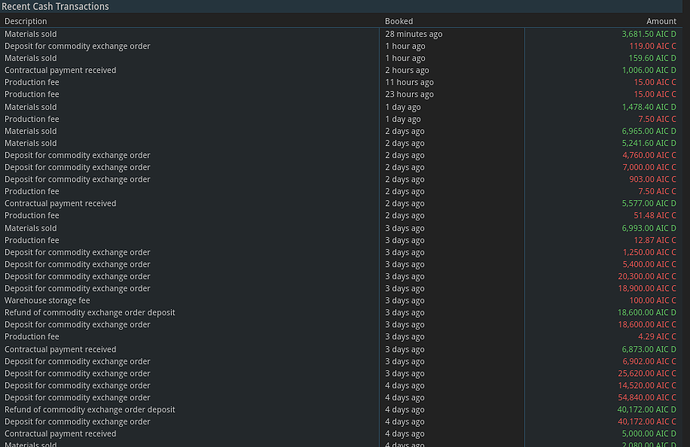
Task: Click the 6,965.00 AIC Materials sold amount
Action: tap(648, 131)
